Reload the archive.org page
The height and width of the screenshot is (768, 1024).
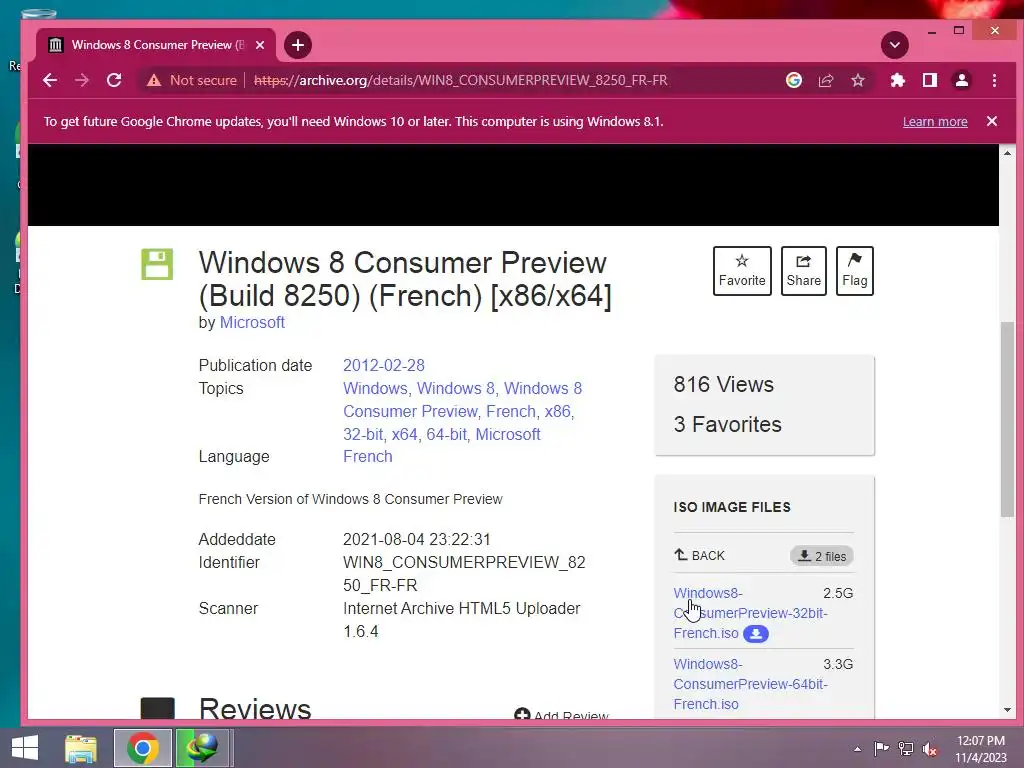(114, 80)
